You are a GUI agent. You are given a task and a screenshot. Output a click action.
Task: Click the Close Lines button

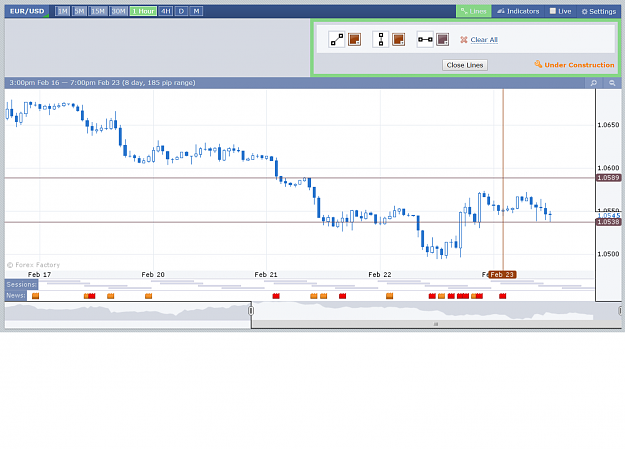point(465,65)
